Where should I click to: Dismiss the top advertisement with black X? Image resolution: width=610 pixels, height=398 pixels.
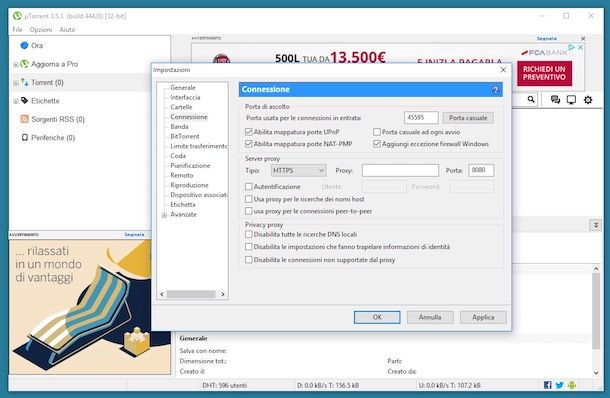coord(583,39)
